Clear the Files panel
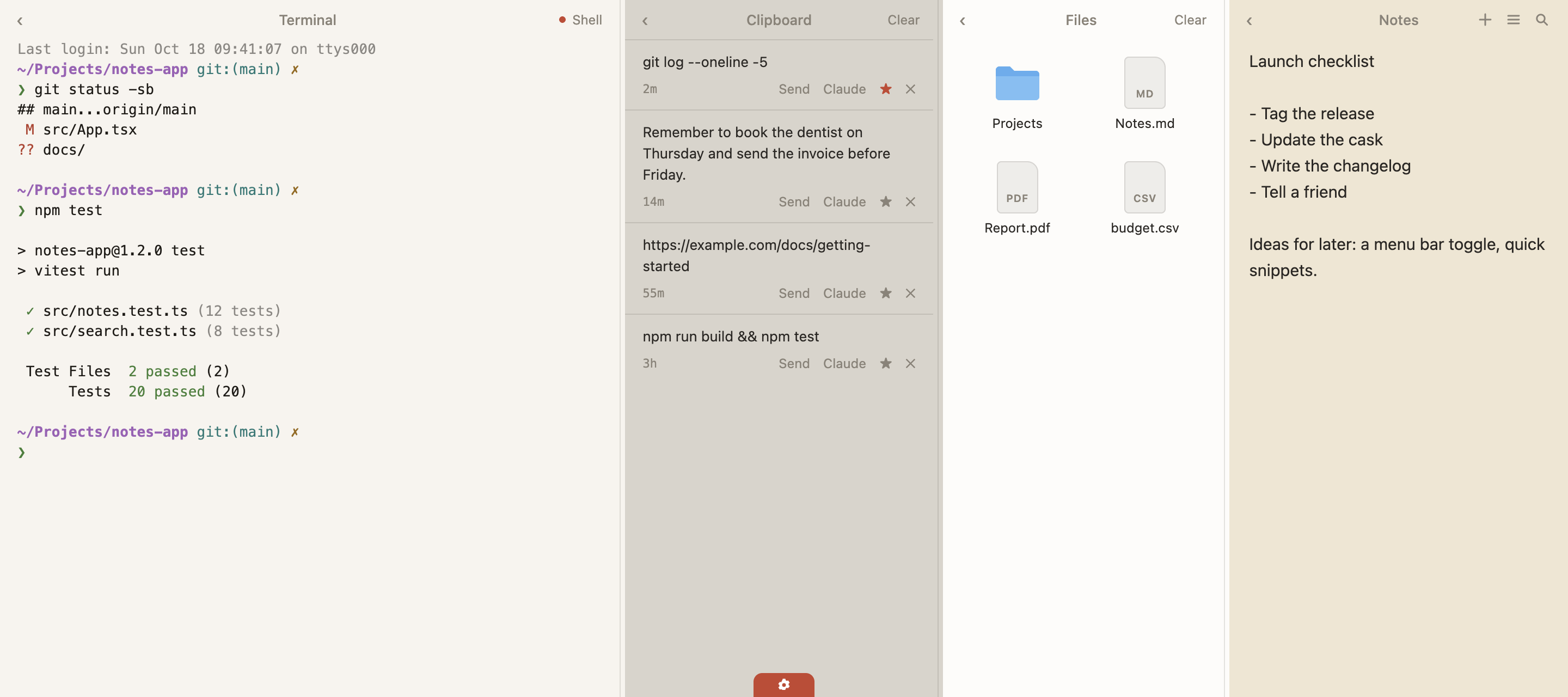 (1190, 20)
